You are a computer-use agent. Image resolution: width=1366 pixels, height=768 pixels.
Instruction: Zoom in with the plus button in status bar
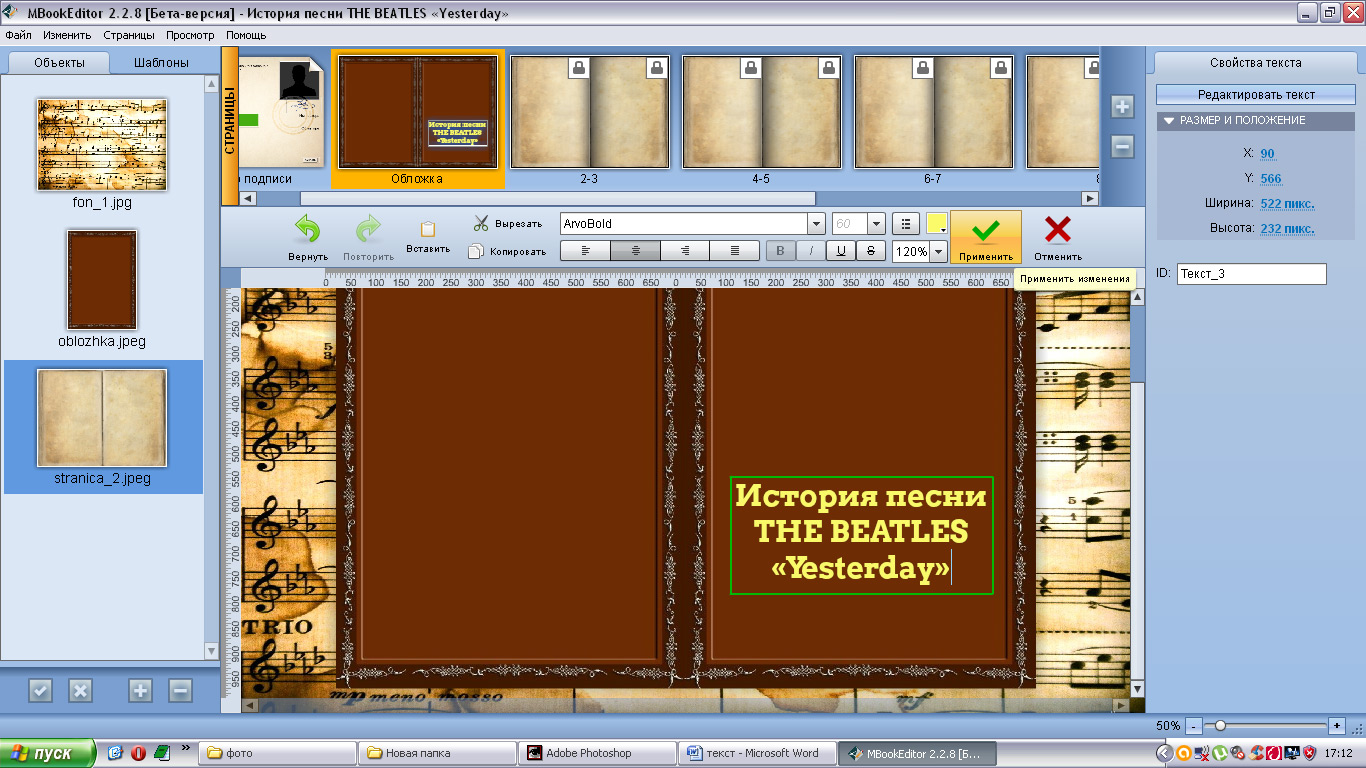coord(1337,725)
